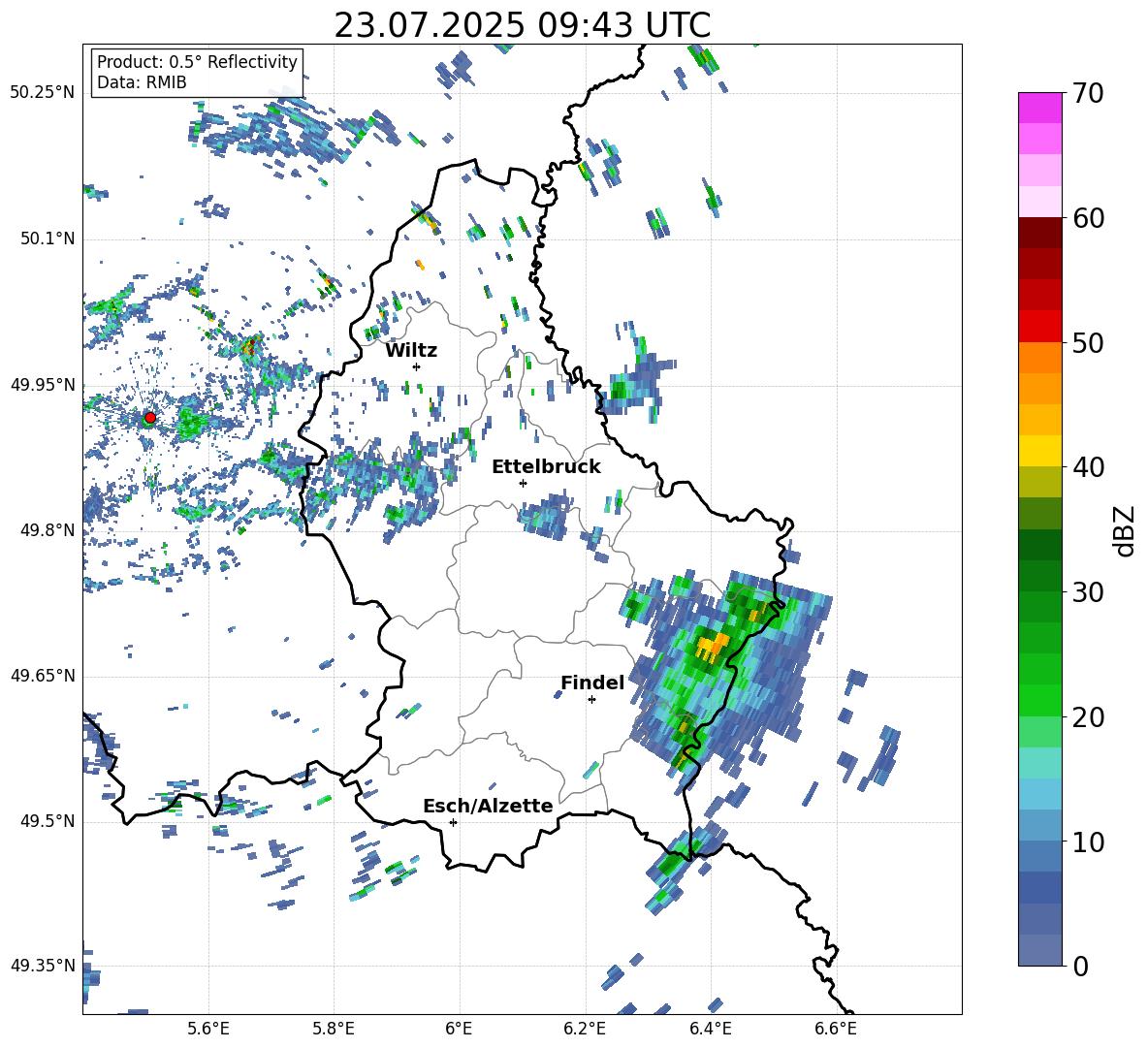Click the red radar site marker
Image resolution: width=1148 pixels, height=1048 pixels.
150,417
